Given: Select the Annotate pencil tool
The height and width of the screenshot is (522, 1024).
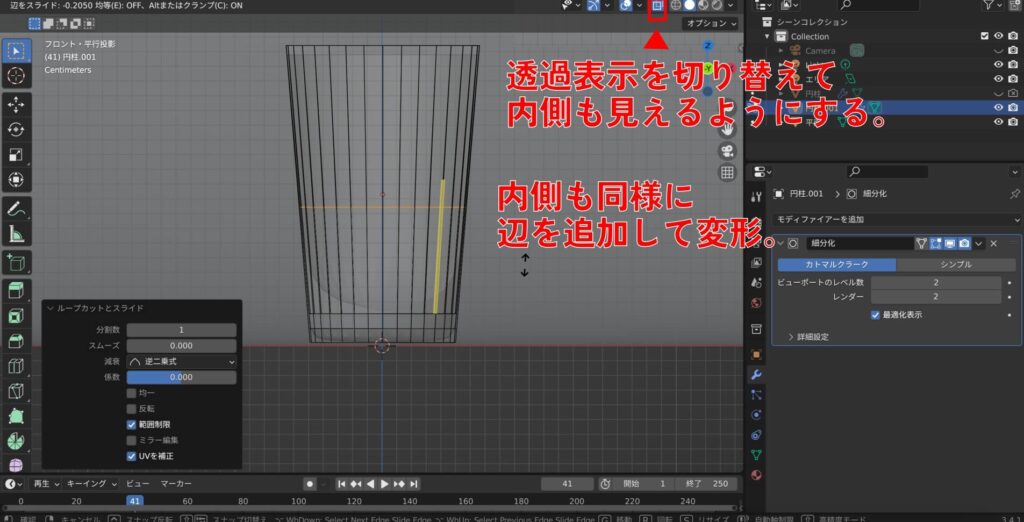Looking at the screenshot, I should point(16,209).
